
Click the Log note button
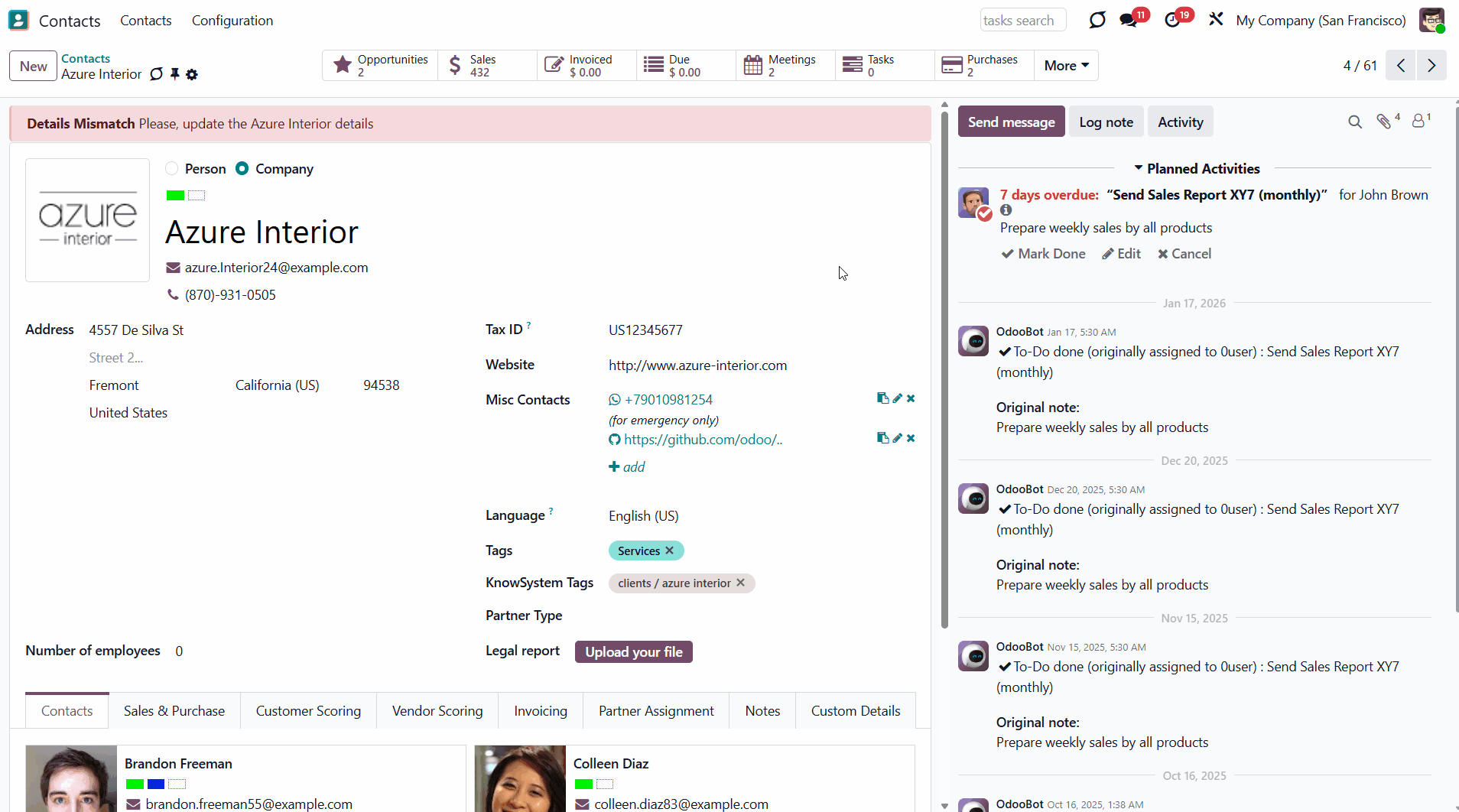click(1106, 122)
